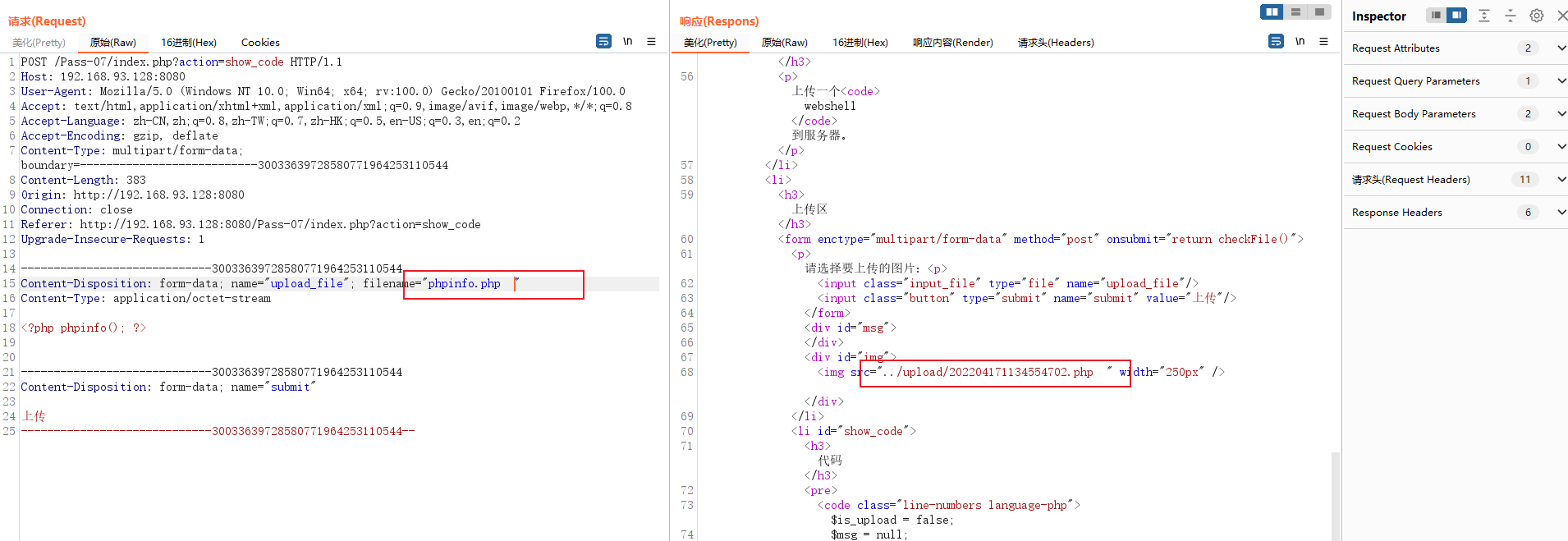Viewport: 1568px width, 541px height.
Task: Click the li id="show_code" line
Action: click(x=854, y=431)
